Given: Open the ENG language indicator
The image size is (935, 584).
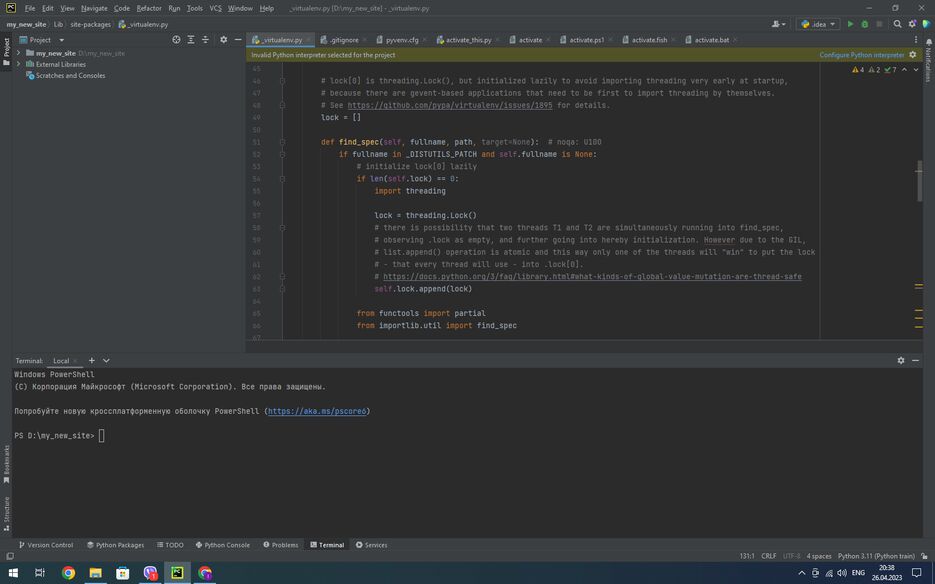Looking at the screenshot, I should pyautogui.click(x=858, y=573).
